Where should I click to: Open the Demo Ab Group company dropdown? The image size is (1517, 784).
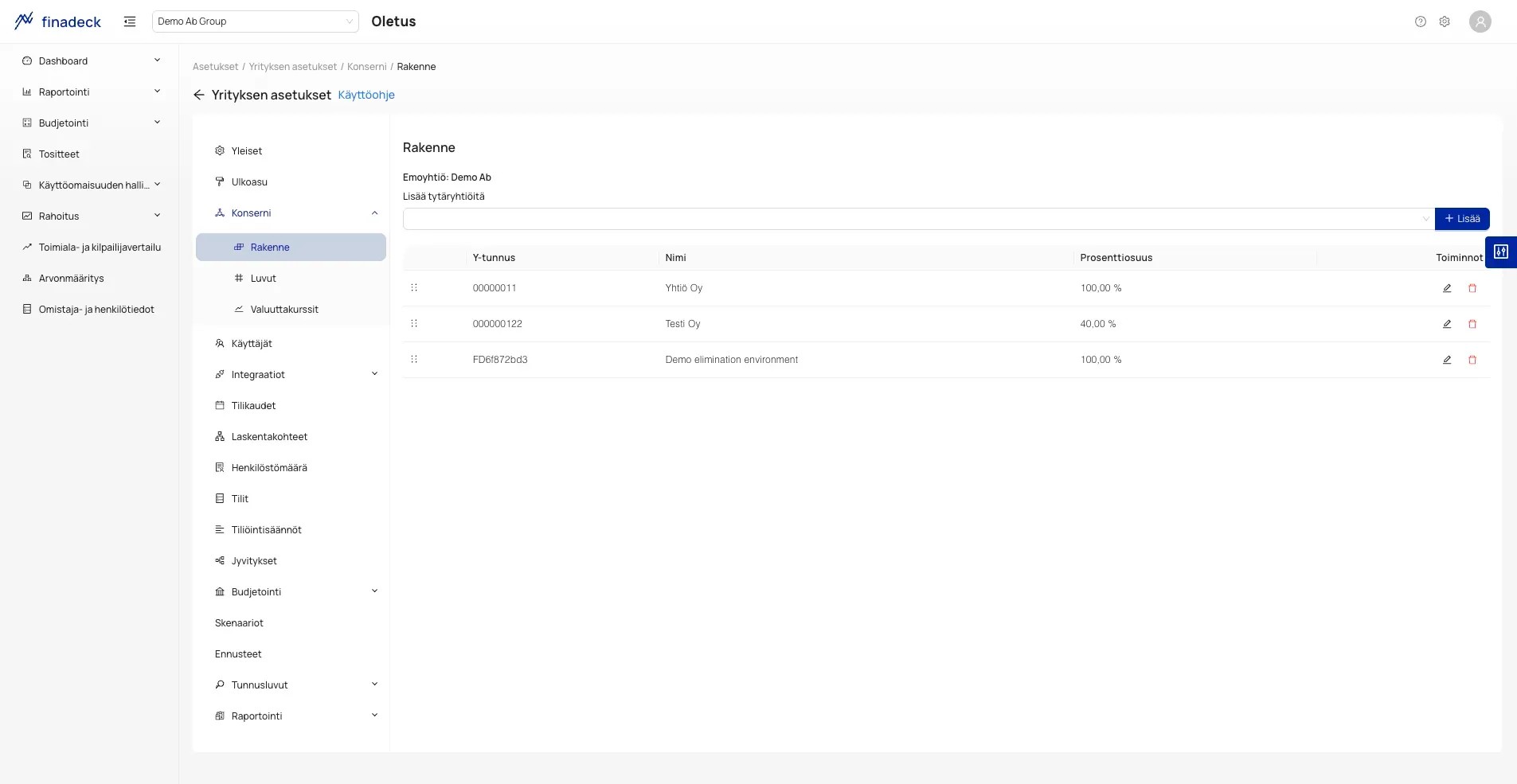tap(255, 21)
